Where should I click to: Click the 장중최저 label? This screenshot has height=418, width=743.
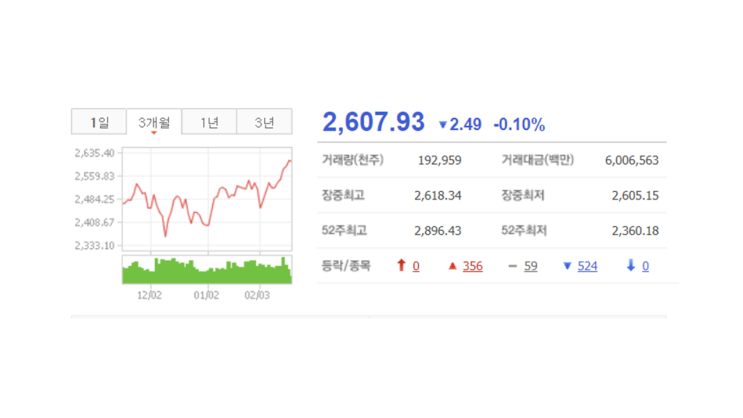[523, 195]
